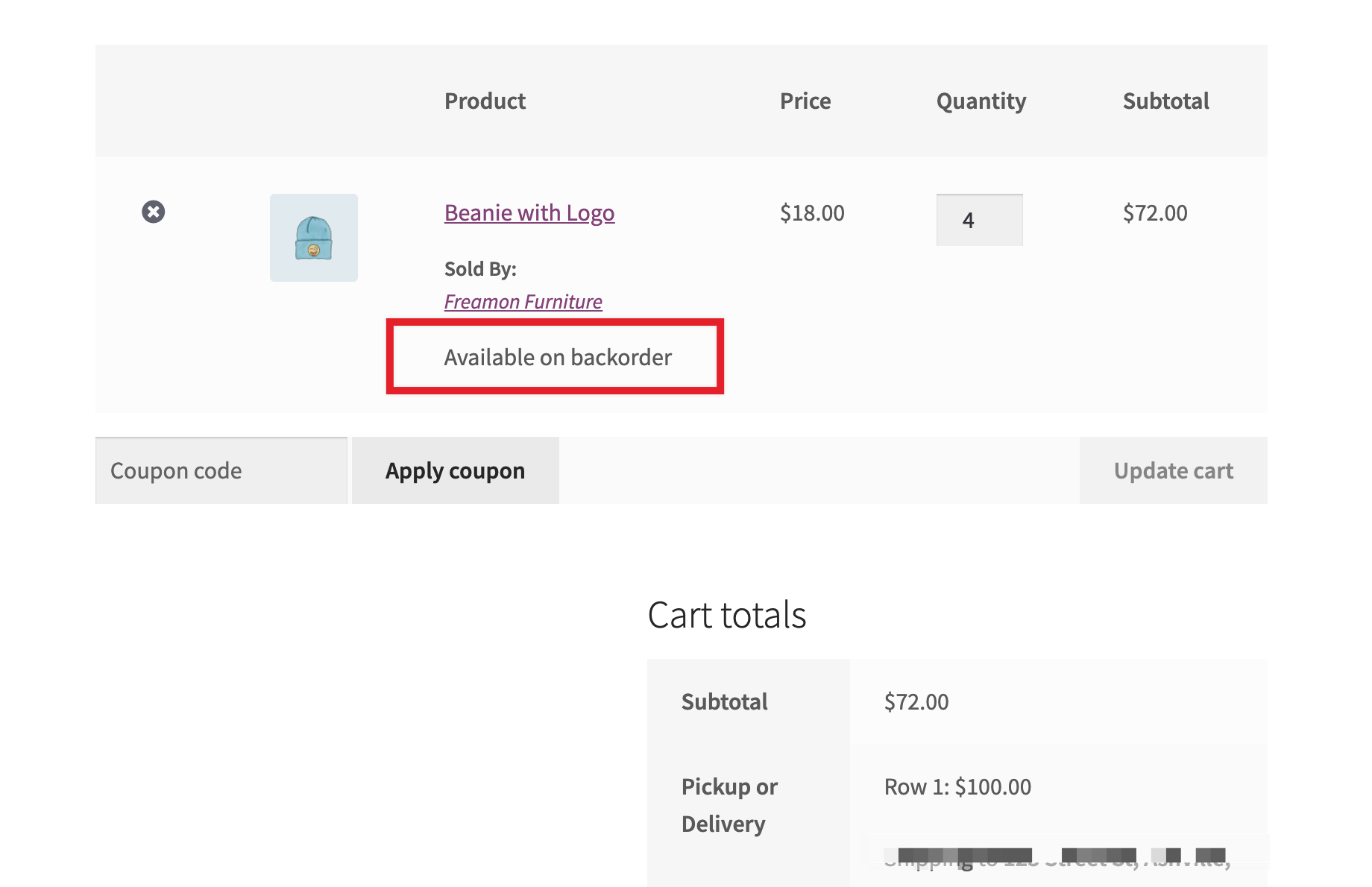This screenshot has height=887, width=1372.
Task: Click the Subtotal column header
Action: point(1165,101)
